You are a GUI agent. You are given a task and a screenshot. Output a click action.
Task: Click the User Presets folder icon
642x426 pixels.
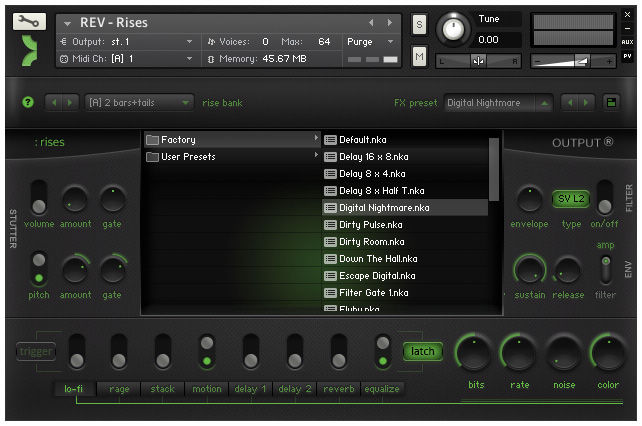(x=152, y=157)
